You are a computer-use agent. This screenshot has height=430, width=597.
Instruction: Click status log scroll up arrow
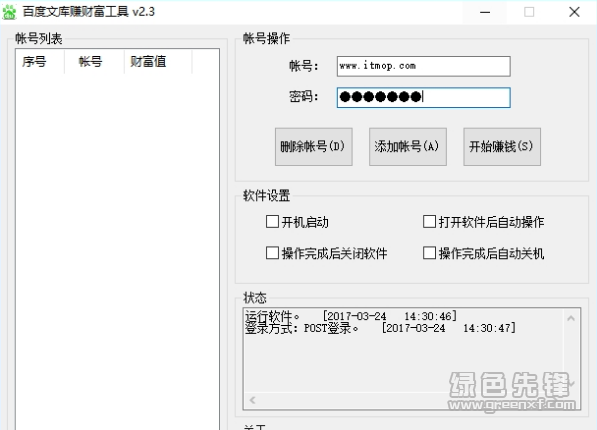(x=571, y=318)
